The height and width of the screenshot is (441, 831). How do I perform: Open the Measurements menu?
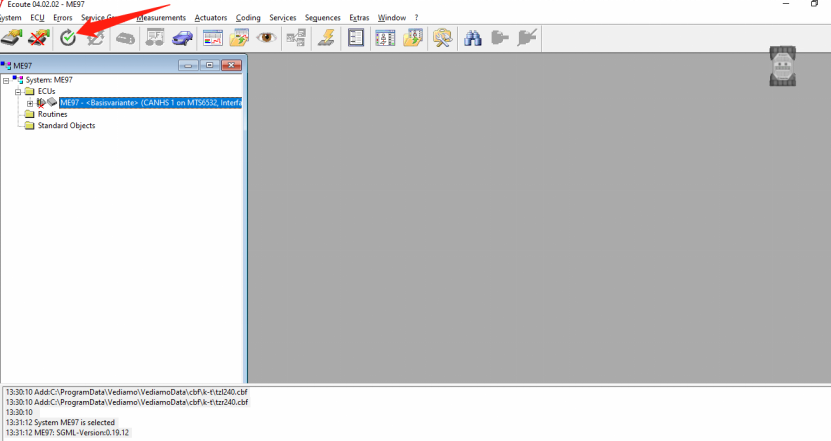coord(160,18)
